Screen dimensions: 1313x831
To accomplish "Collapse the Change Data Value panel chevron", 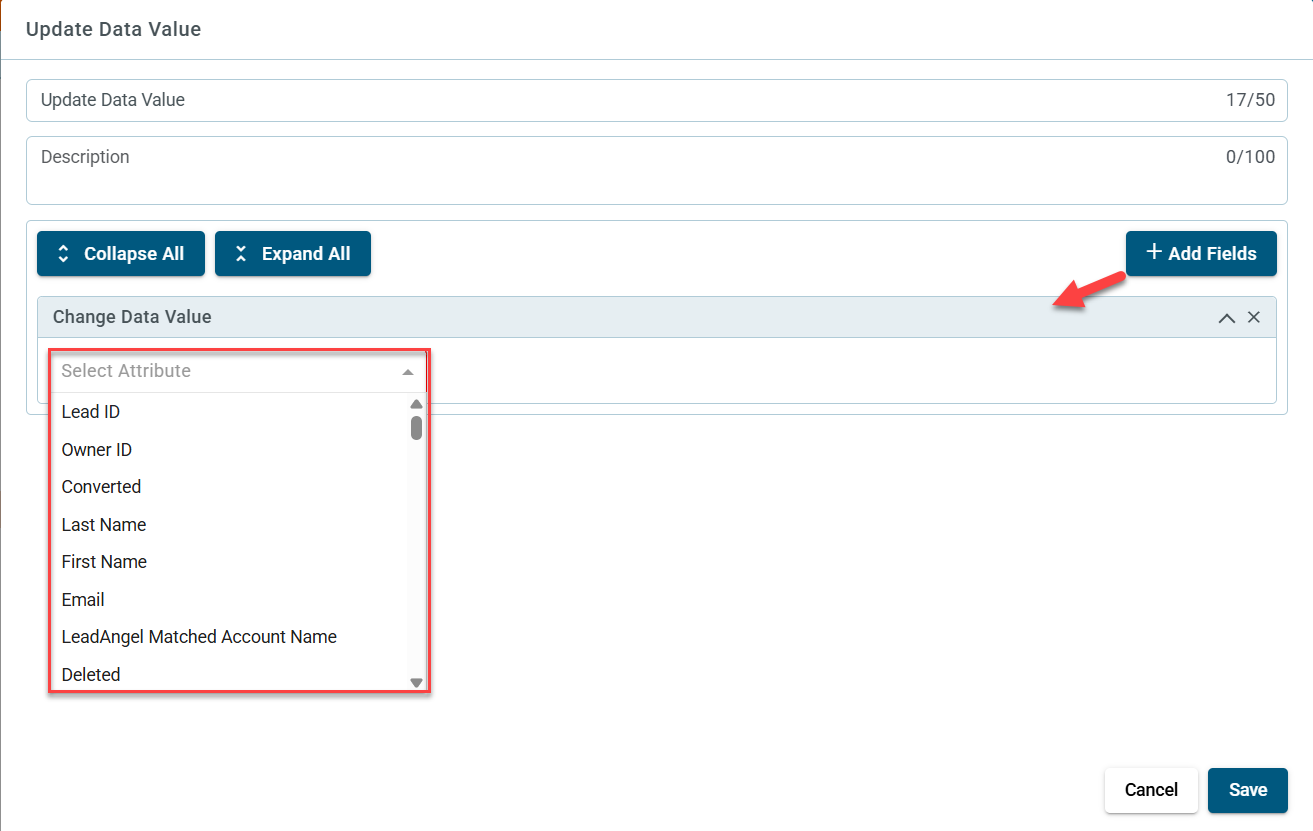I will point(1226,318).
